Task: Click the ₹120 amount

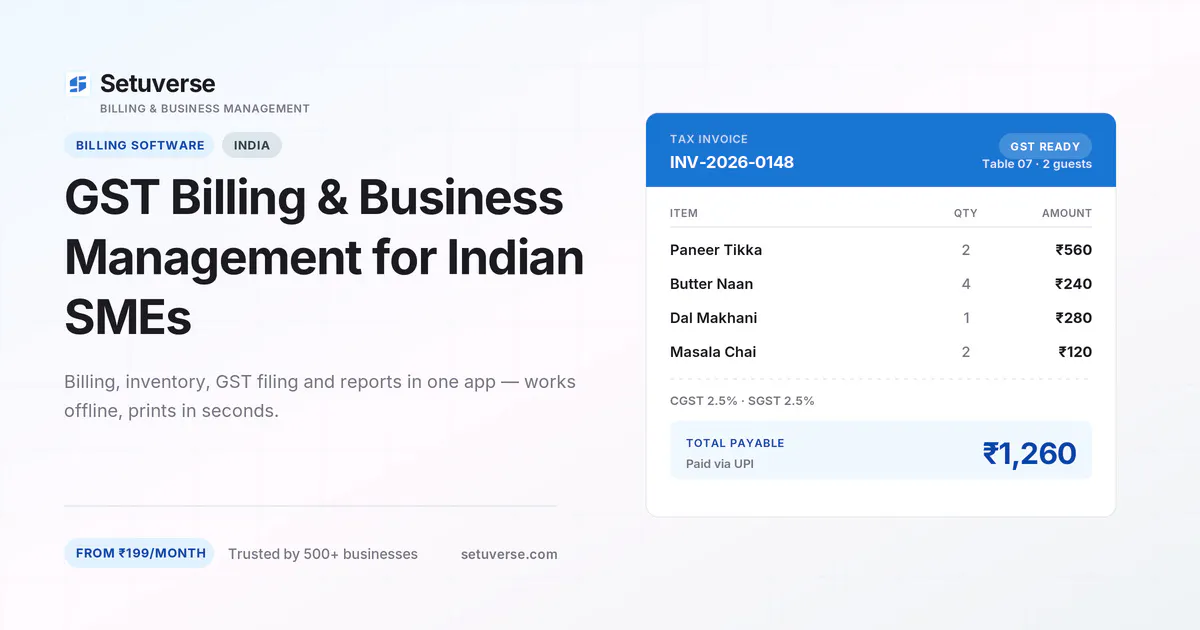Action: point(1075,352)
